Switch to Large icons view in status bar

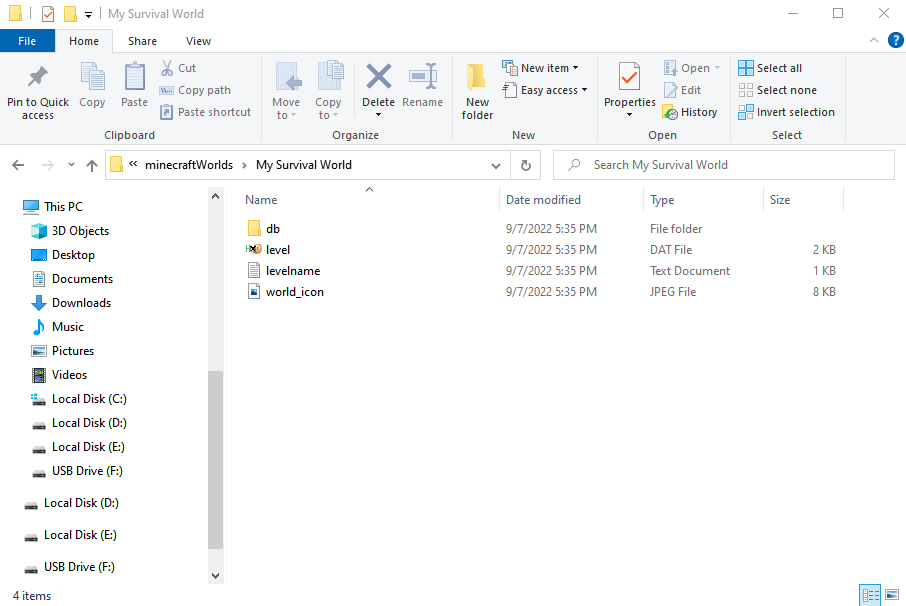tap(892, 595)
